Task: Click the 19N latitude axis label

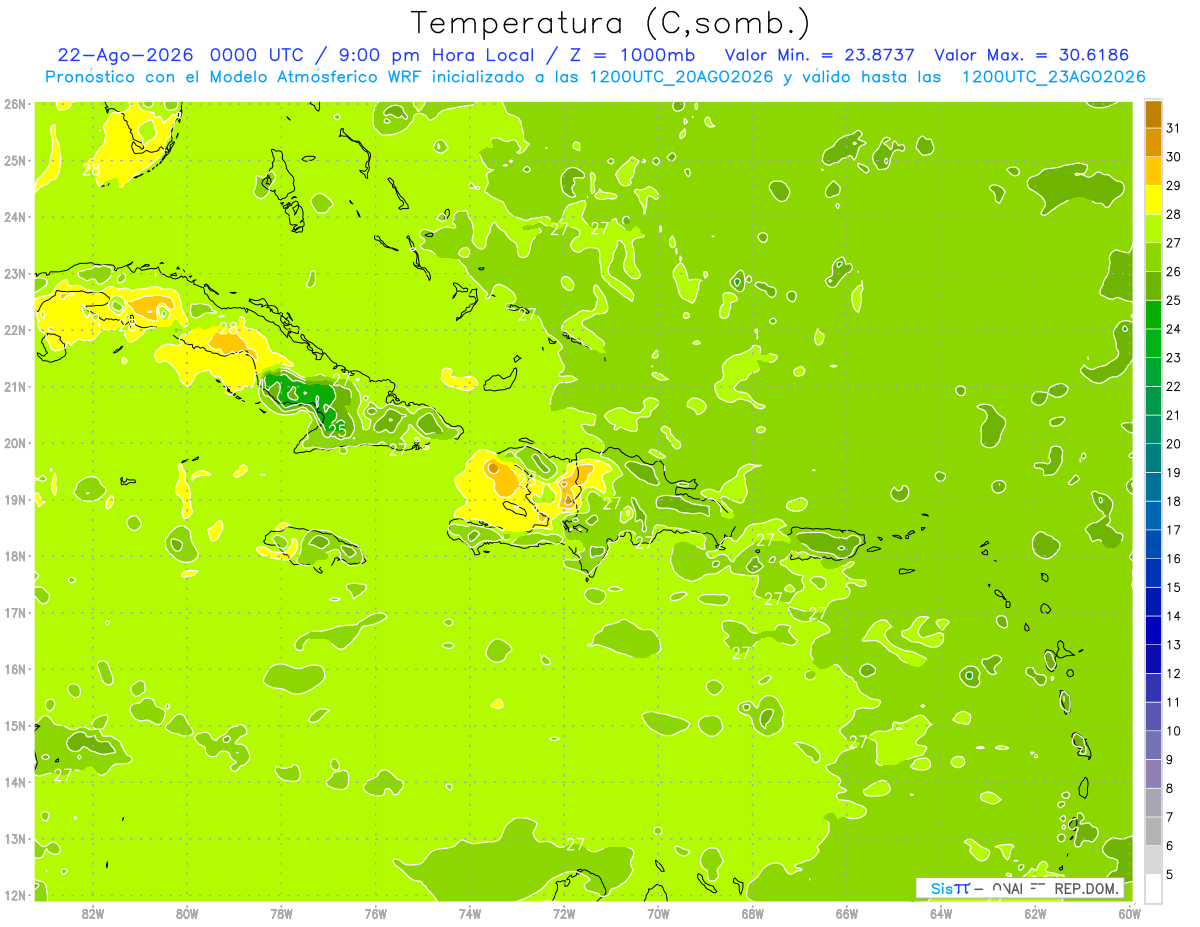Action: [x=14, y=499]
